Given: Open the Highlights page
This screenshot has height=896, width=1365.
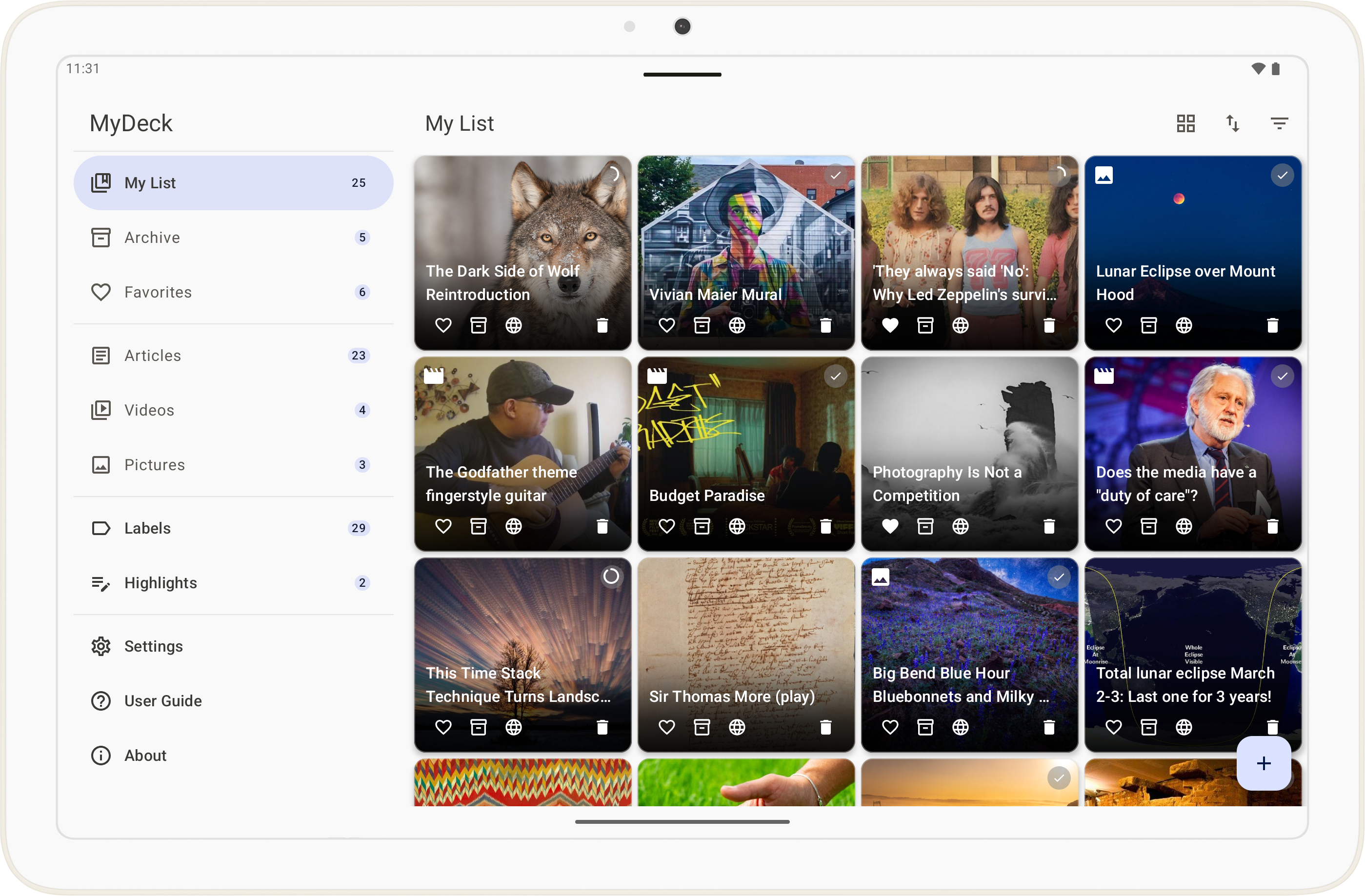Looking at the screenshot, I should click(233, 582).
